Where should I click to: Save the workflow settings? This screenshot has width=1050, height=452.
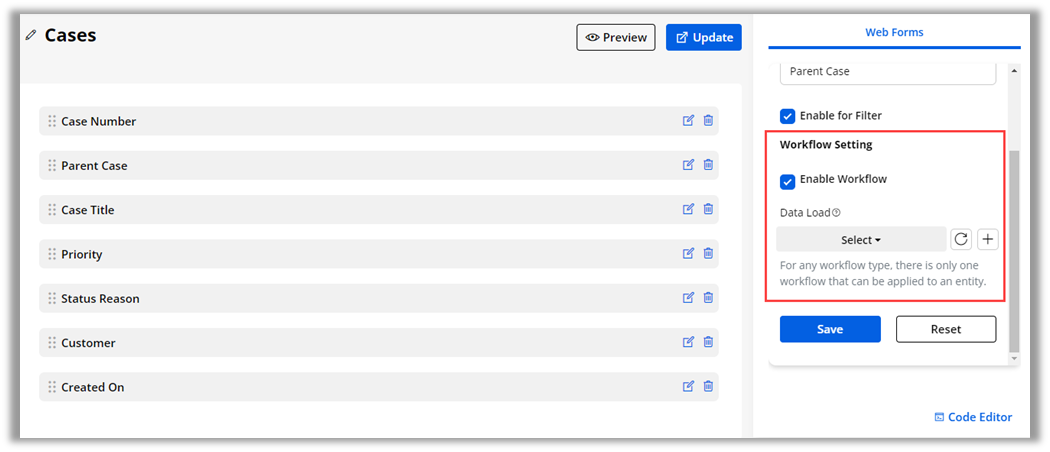(x=830, y=329)
